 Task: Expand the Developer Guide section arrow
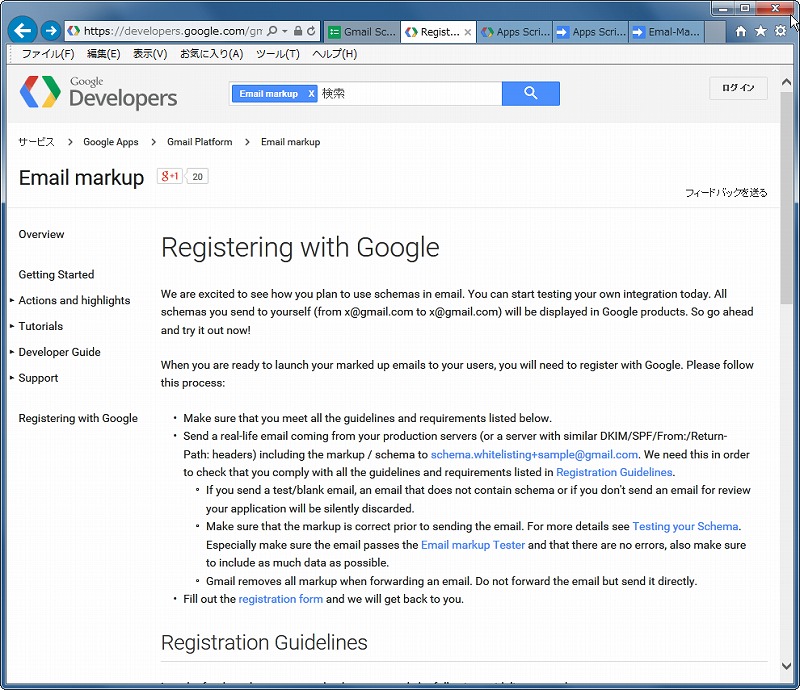pyautogui.click(x=12, y=352)
